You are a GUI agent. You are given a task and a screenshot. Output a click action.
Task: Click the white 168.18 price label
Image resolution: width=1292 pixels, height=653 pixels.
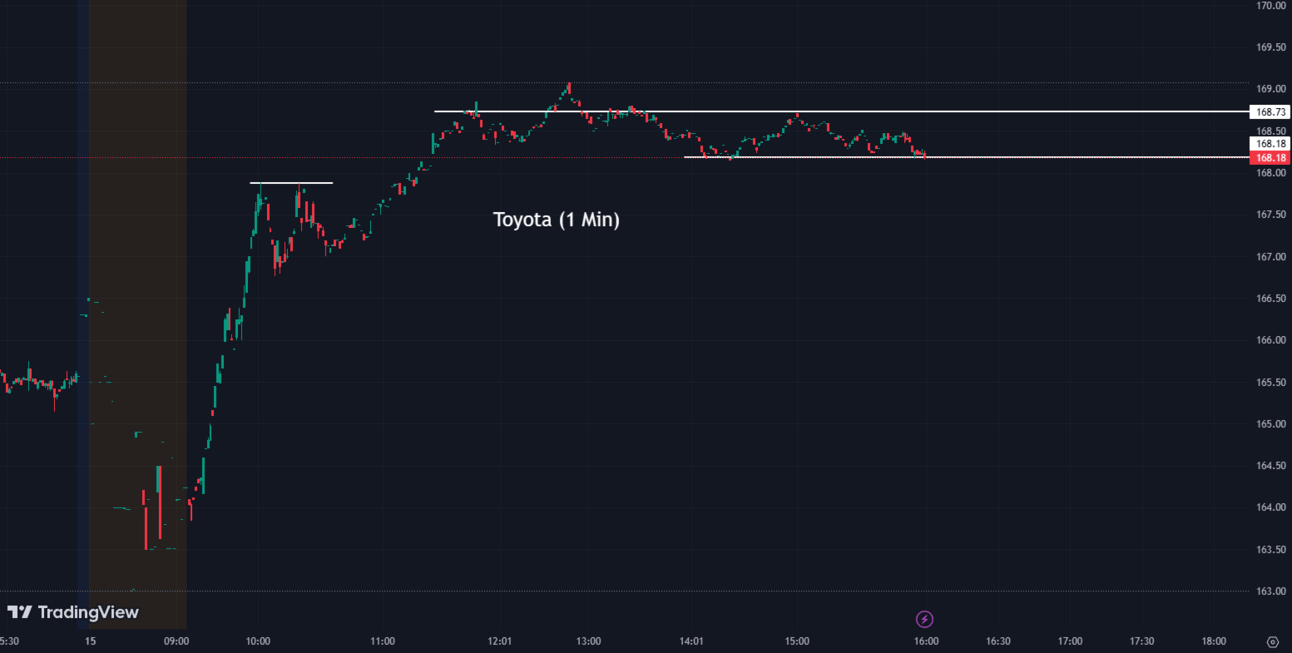[x=1270, y=144]
